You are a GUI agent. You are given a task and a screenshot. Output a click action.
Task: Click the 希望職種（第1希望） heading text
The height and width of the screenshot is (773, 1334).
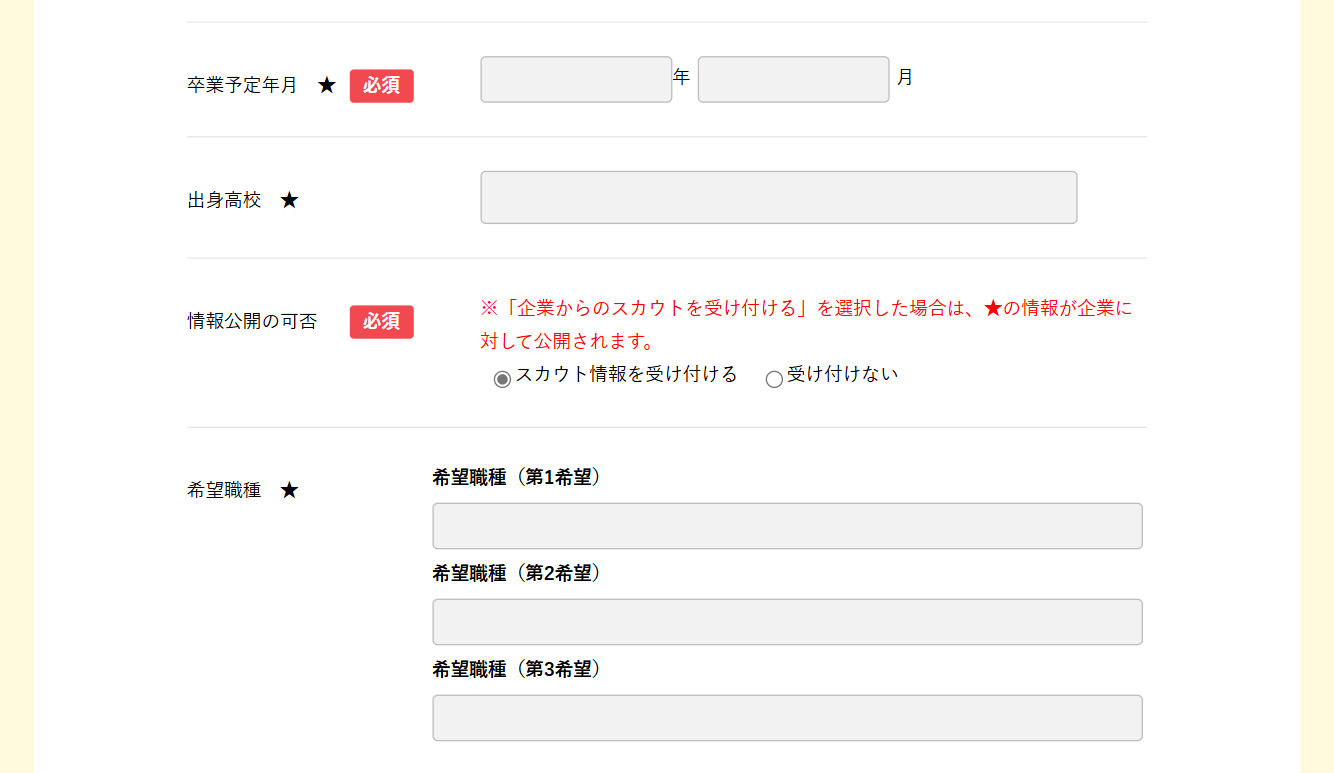point(518,478)
